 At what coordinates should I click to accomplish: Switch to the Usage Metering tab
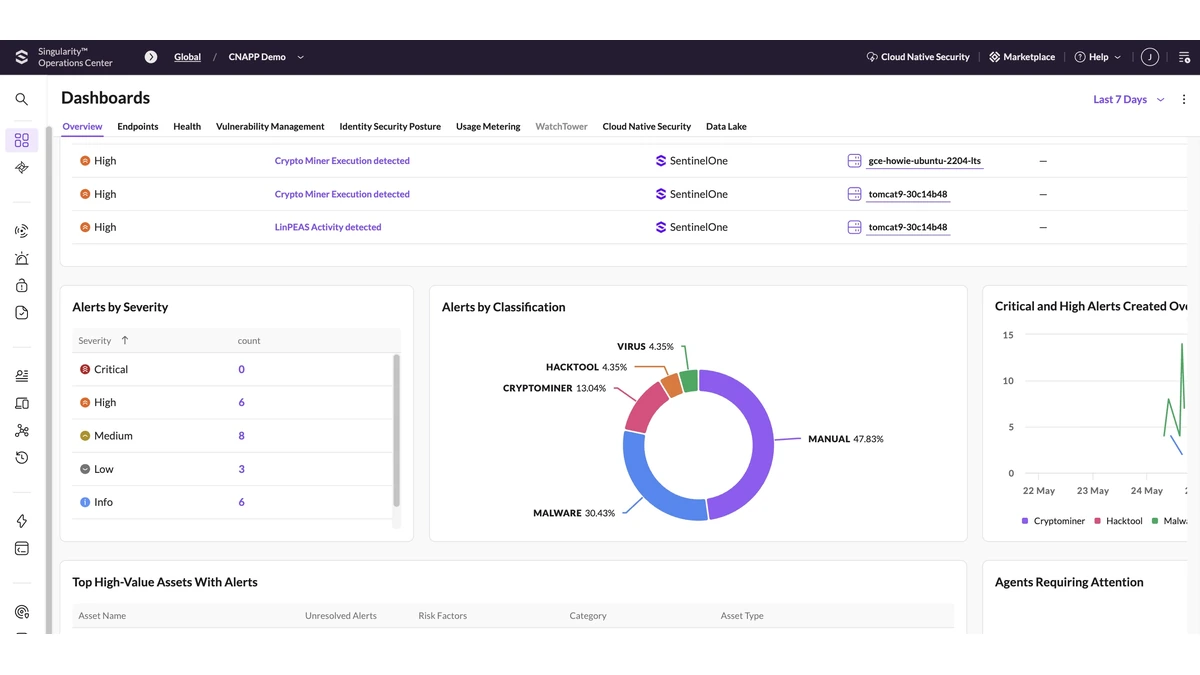488,127
